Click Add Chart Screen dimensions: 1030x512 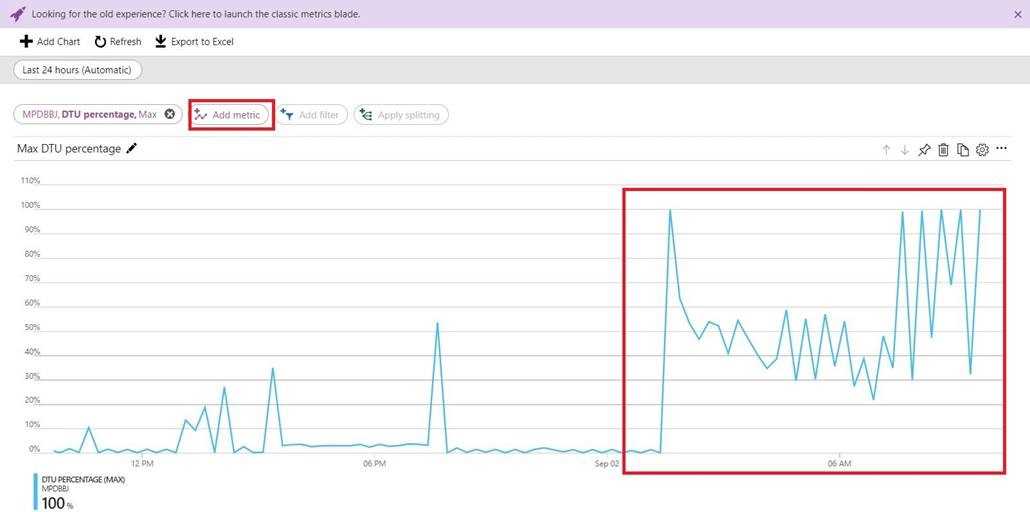[x=50, y=41]
